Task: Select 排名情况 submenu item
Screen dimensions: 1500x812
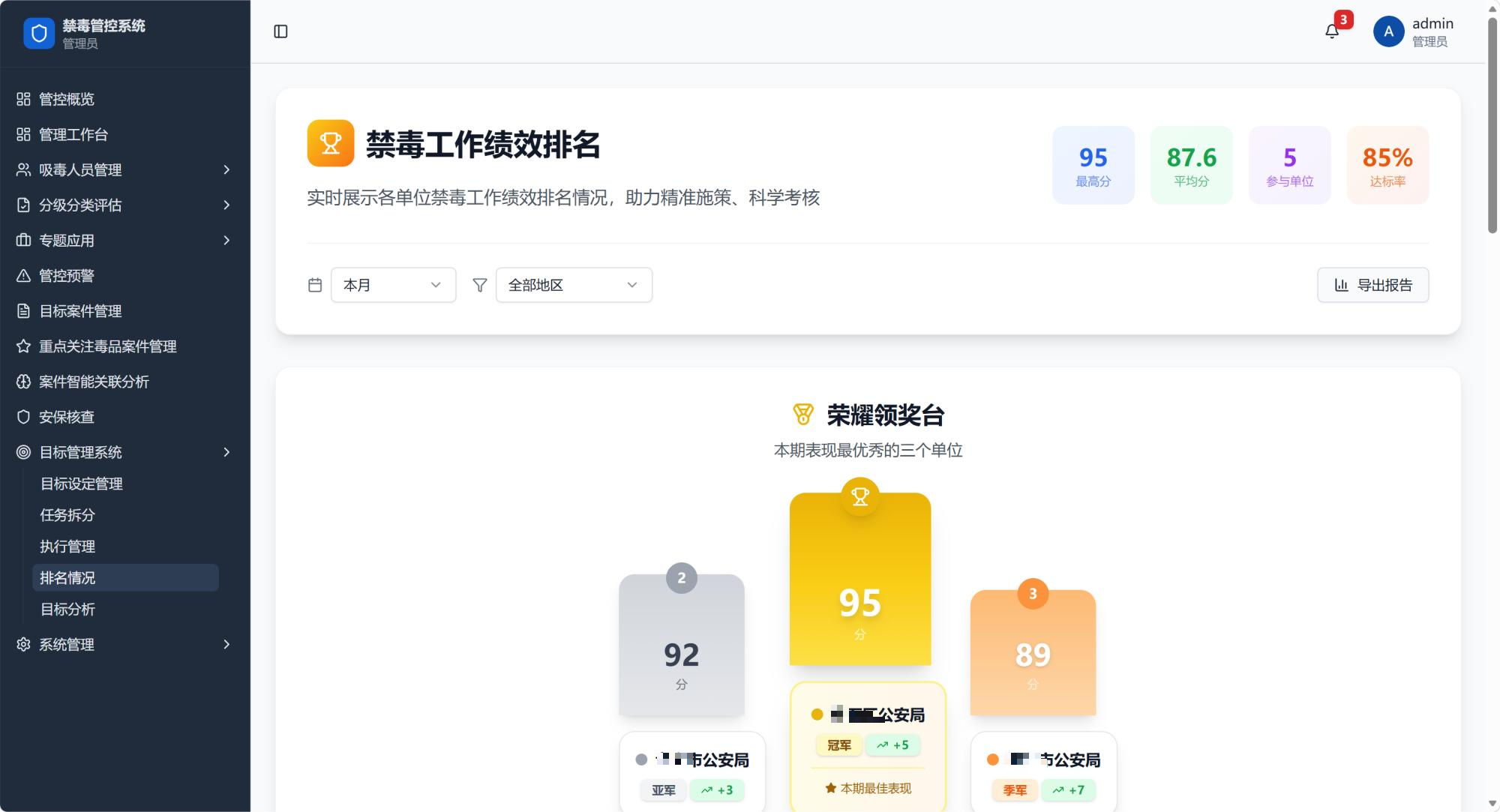Action: click(125, 577)
